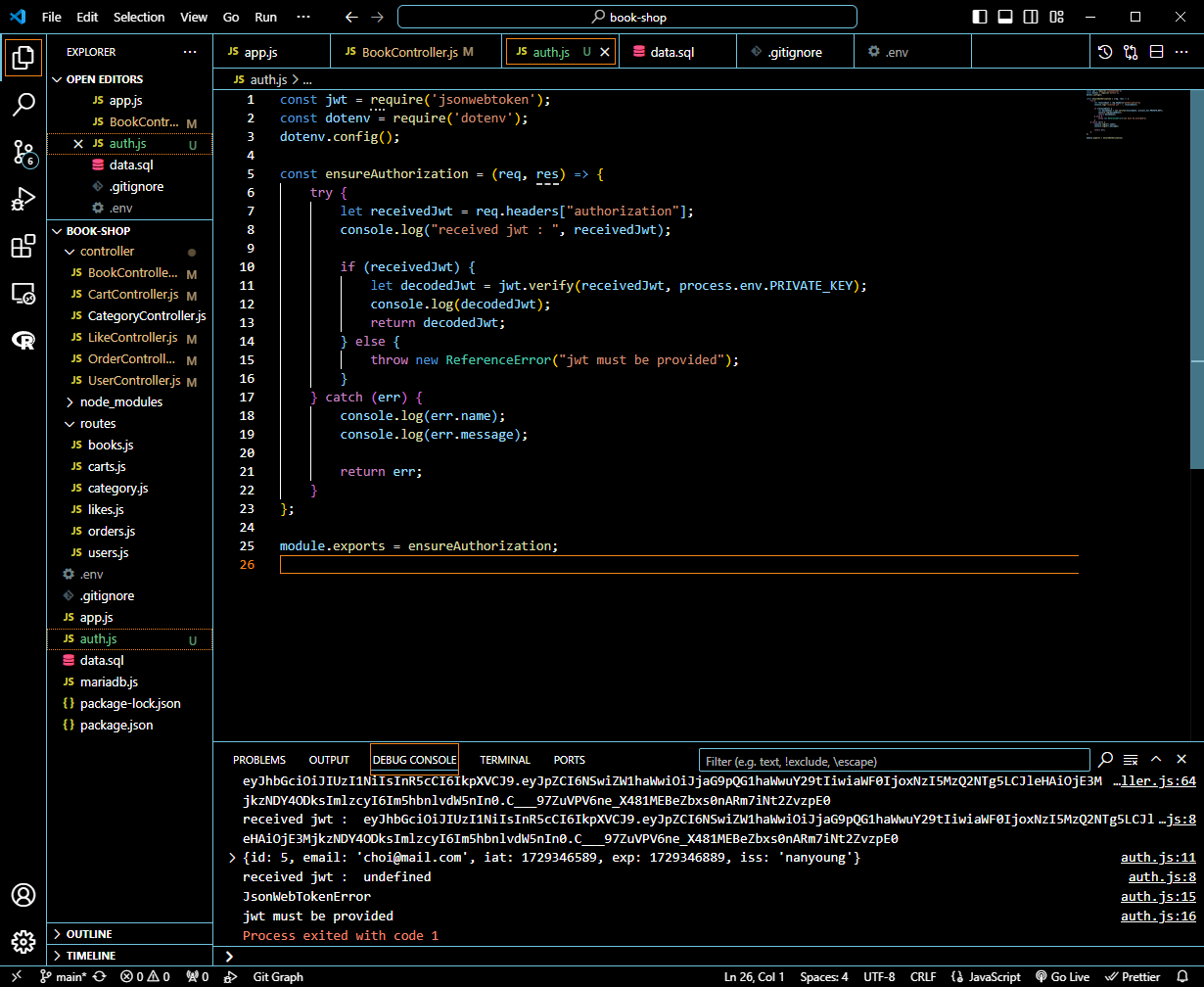1204x987 pixels.
Task: Follow the auth.js:16 source link
Action: (1158, 916)
